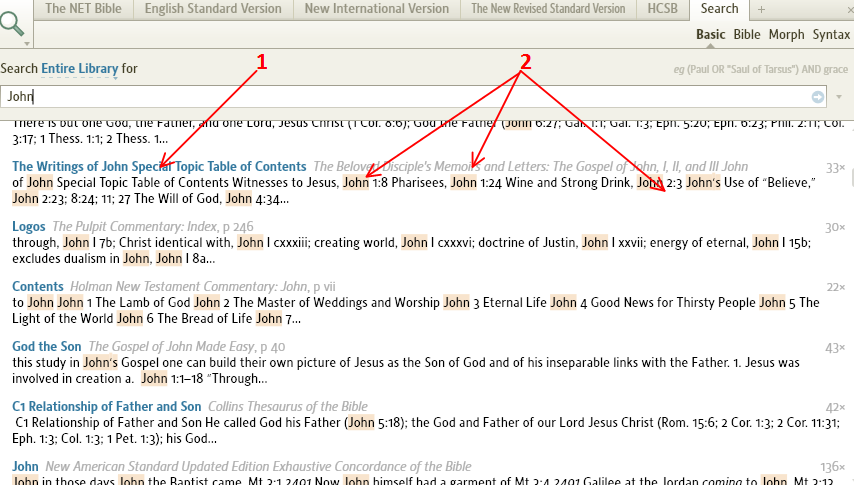Click the results scrollbar thumb
This screenshot has height=485, width=854.
pyautogui.click(x=852, y=178)
